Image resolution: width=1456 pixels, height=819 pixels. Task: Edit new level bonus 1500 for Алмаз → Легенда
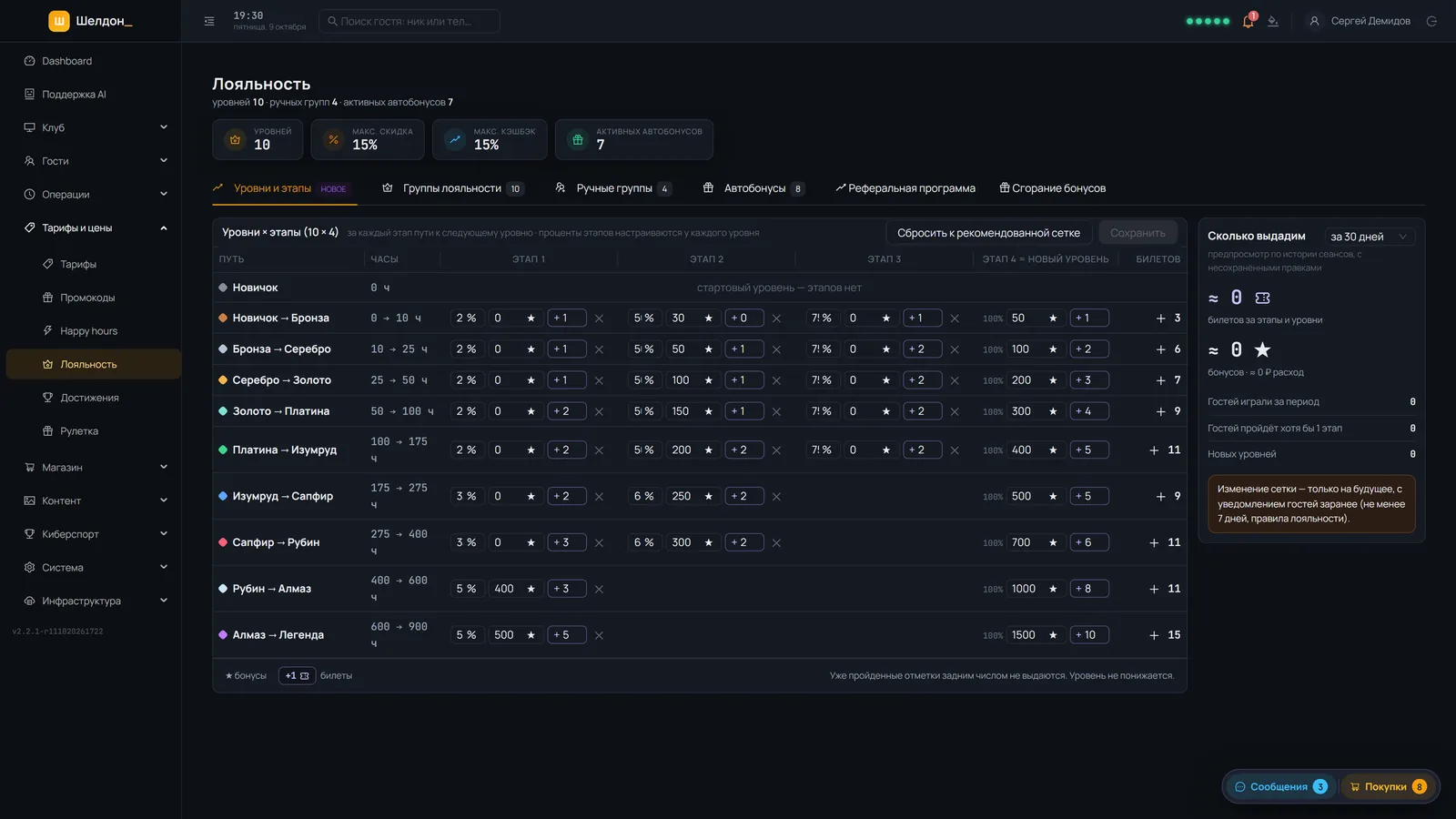(x=1036, y=635)
